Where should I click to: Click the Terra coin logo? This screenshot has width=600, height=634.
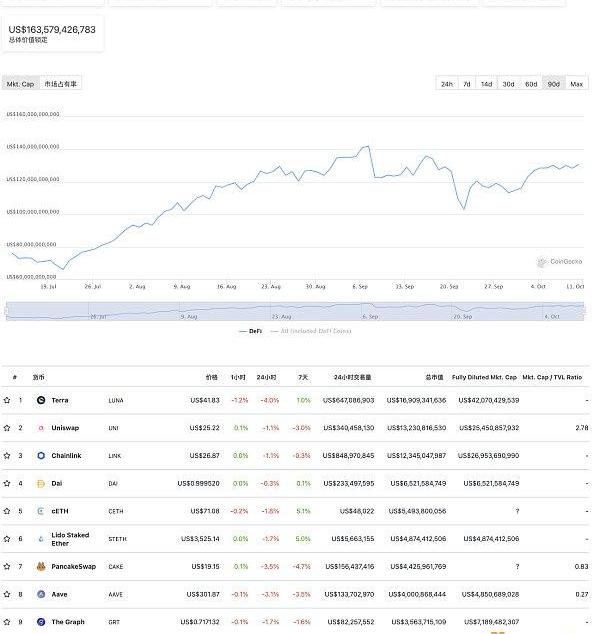click(x=41, y=400)
